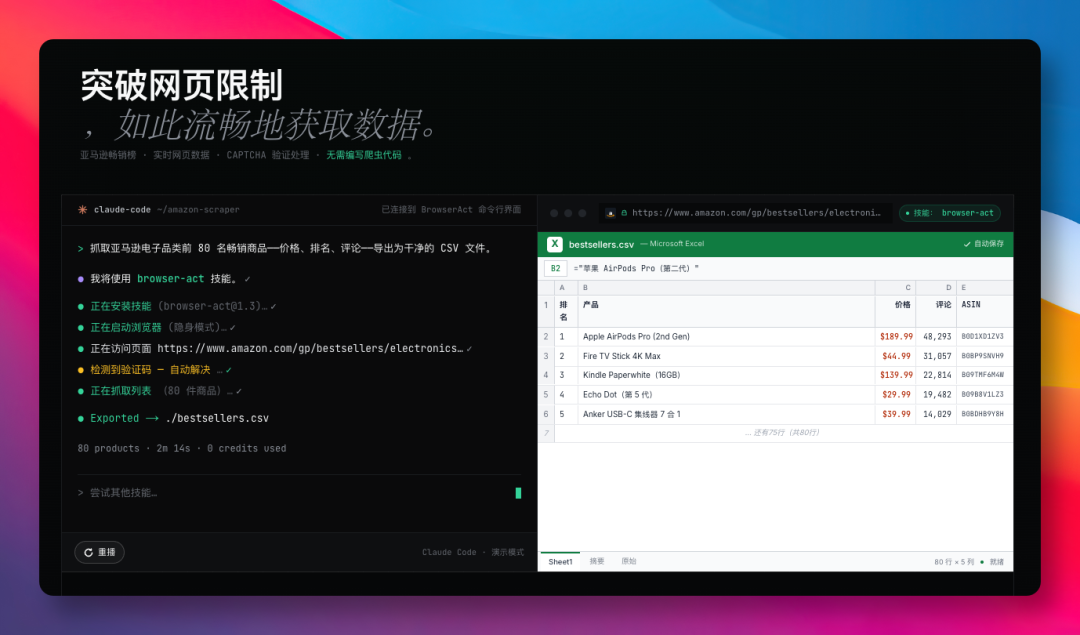1080x635 pixels.
Task: Click the 重播 replay button
Action: pyautogui.click(x=99, y=552)
